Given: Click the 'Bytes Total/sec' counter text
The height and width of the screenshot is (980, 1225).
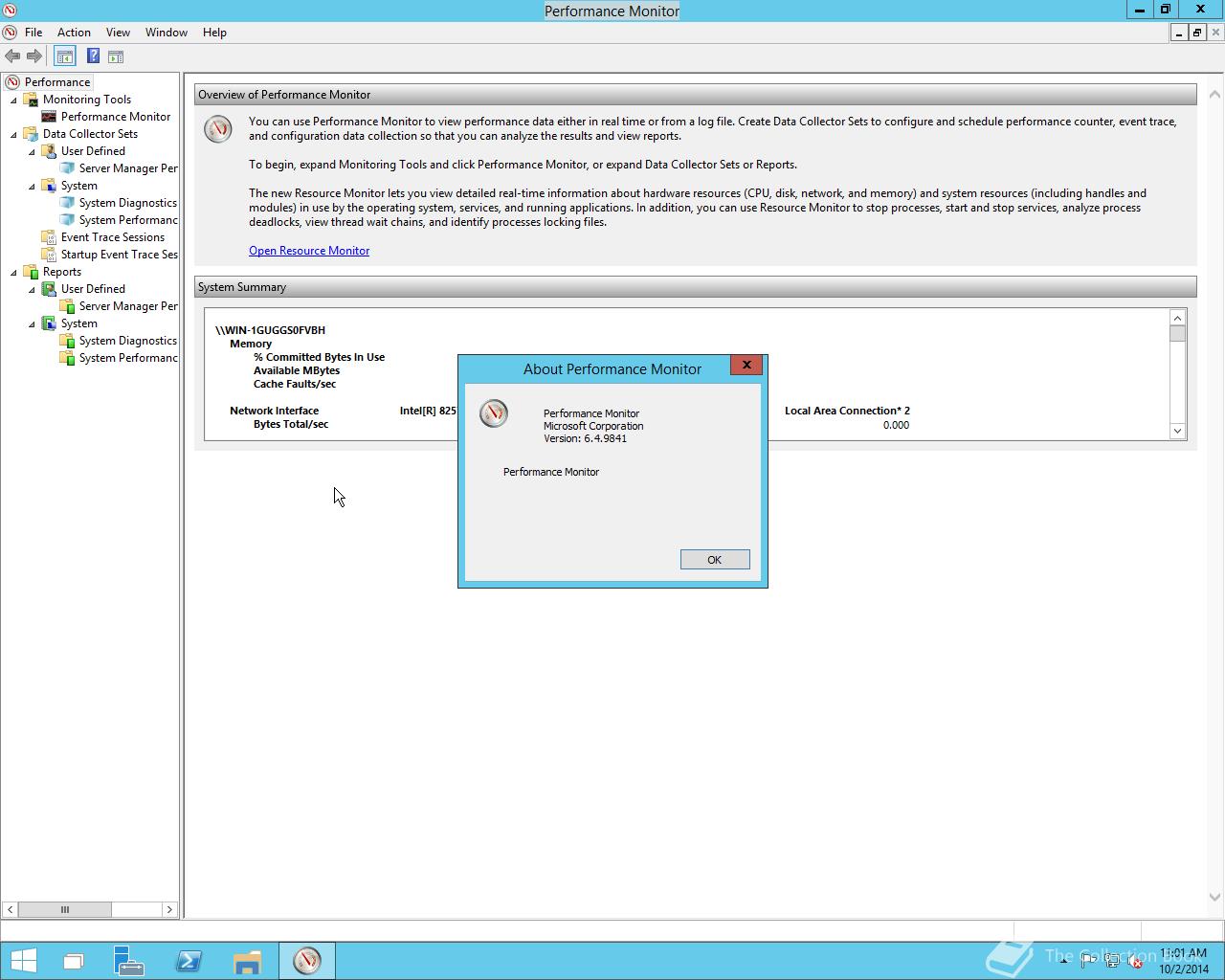Looking at the screenshot, I should click(x=291, y=424).
